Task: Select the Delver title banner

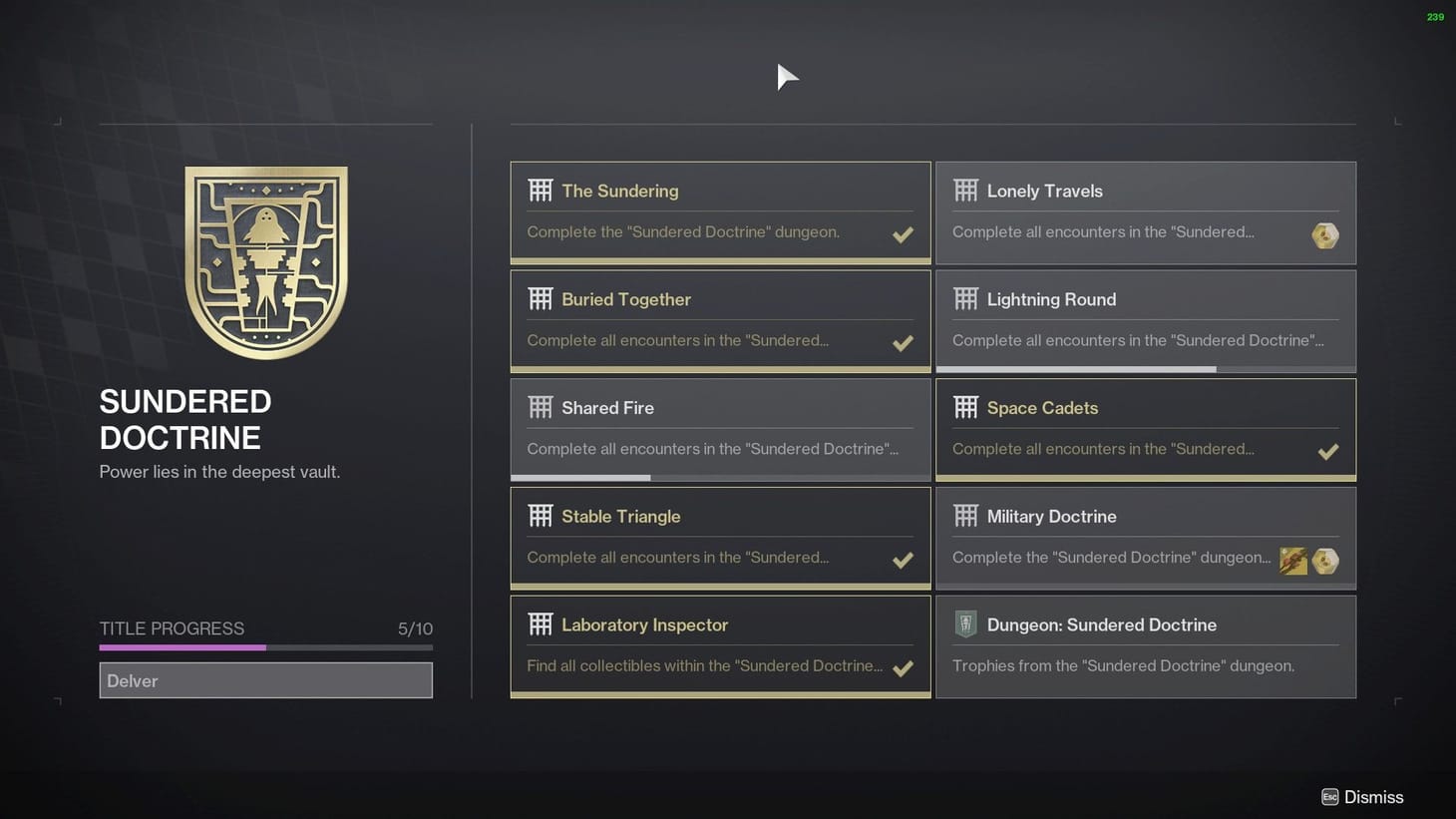Action: click(265, 680)
